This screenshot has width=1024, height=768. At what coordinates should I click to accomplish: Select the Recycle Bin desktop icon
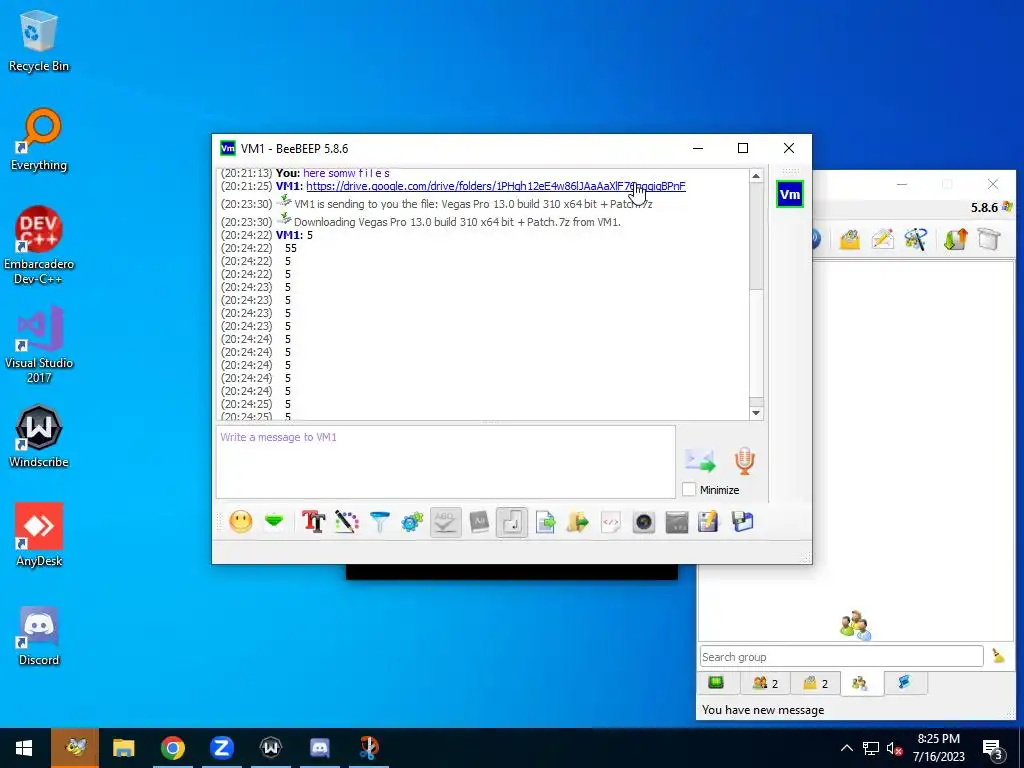pos(39,41)
